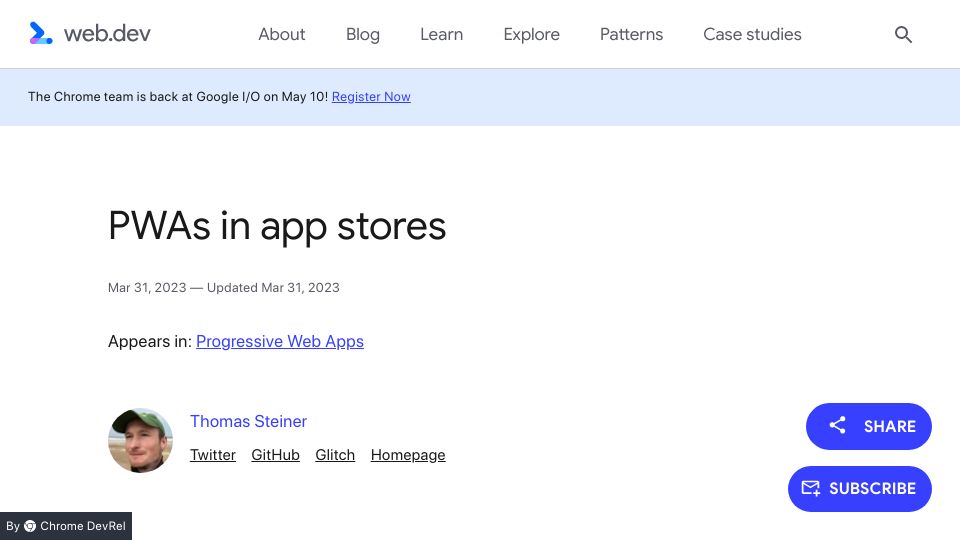This screenshot has height=540, width=960.
Task: Click the SHARE button
Action: point(869,426)
